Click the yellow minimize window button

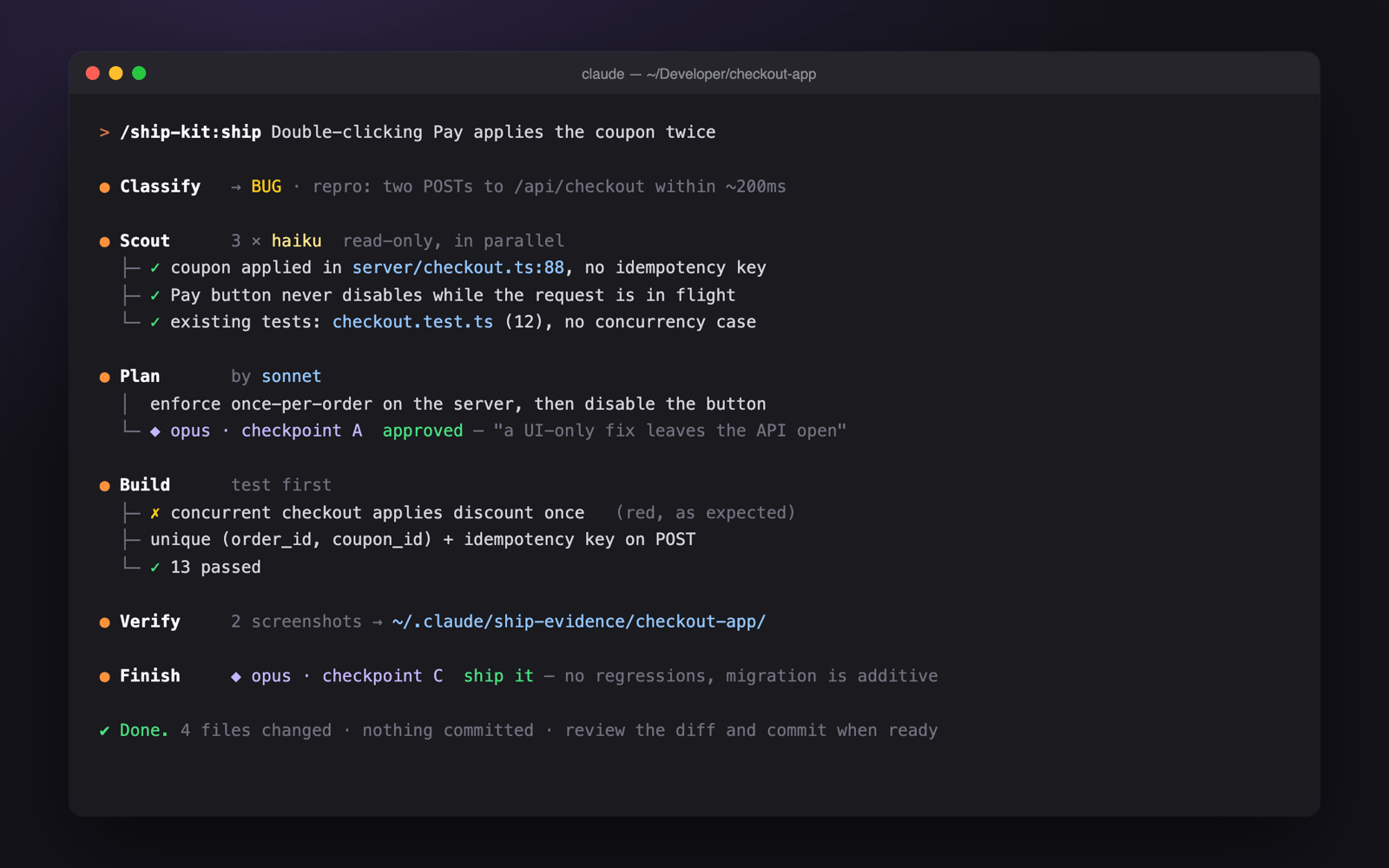pyautogui.click(x=115, y=73)
